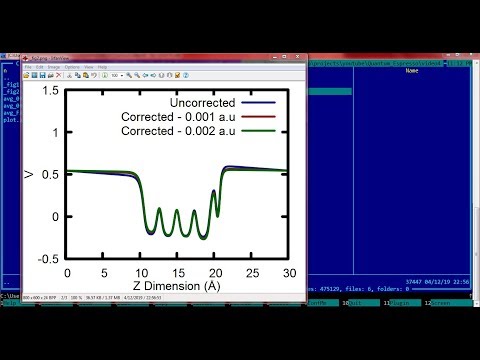Maximize the IrfanView window
The height and width of the screenshot is (360, 480).
284,57
